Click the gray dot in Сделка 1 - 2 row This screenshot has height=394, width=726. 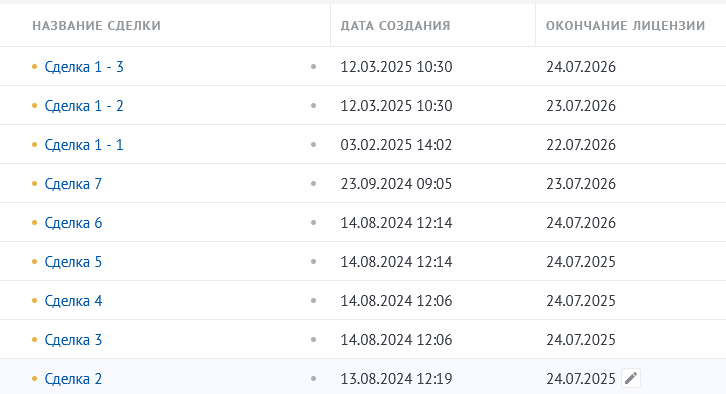point(313,106)
